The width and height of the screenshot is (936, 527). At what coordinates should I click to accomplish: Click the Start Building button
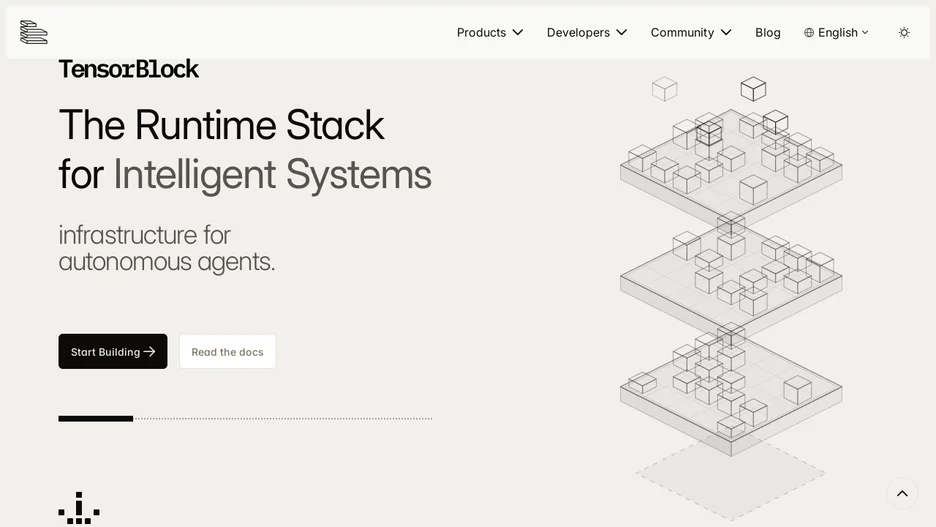(x=113, y=352)
